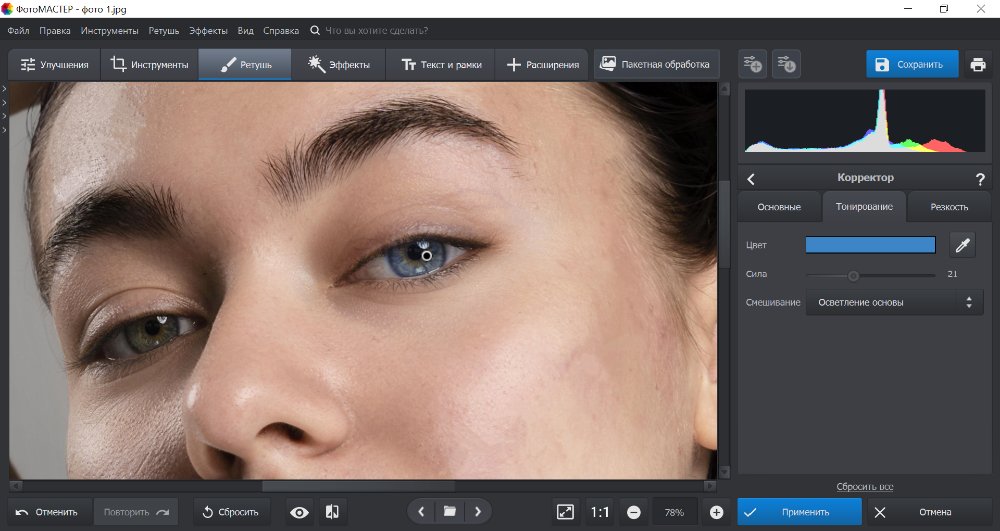Viewport: 1000px width, 531px height.
Task: Switch to the Резкость tab
Action: (948, 207)
